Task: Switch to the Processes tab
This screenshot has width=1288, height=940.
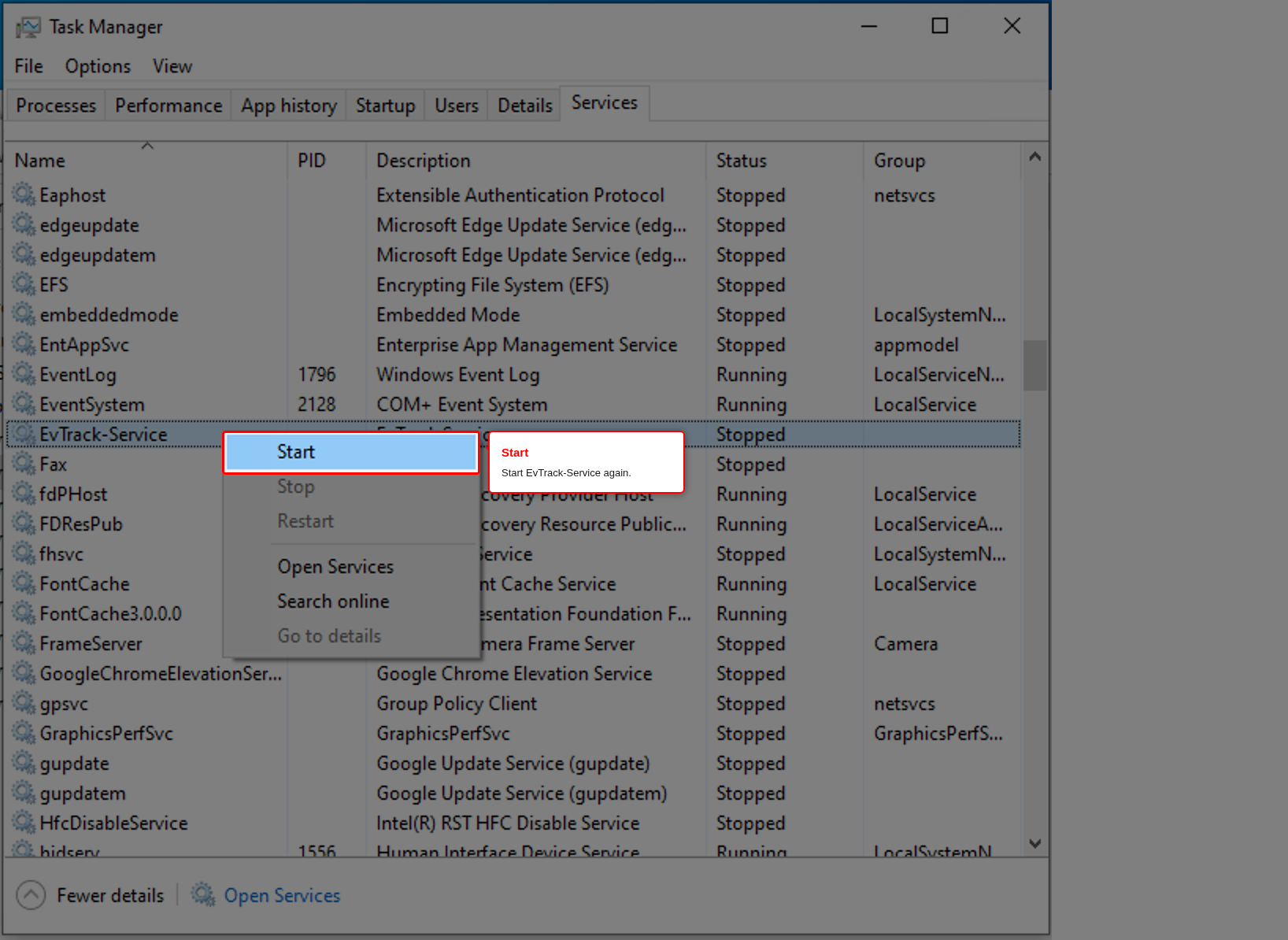Action: [56, 105]
